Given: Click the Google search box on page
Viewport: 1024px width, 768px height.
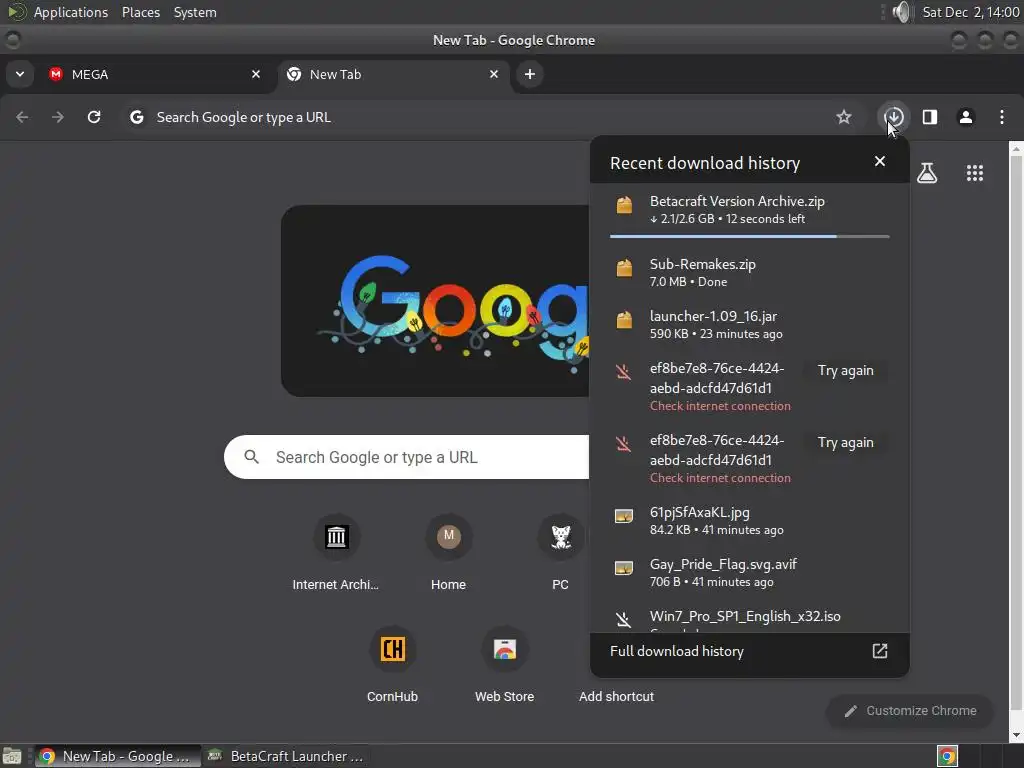Looking at the screenshot, I should coord(407,457).
